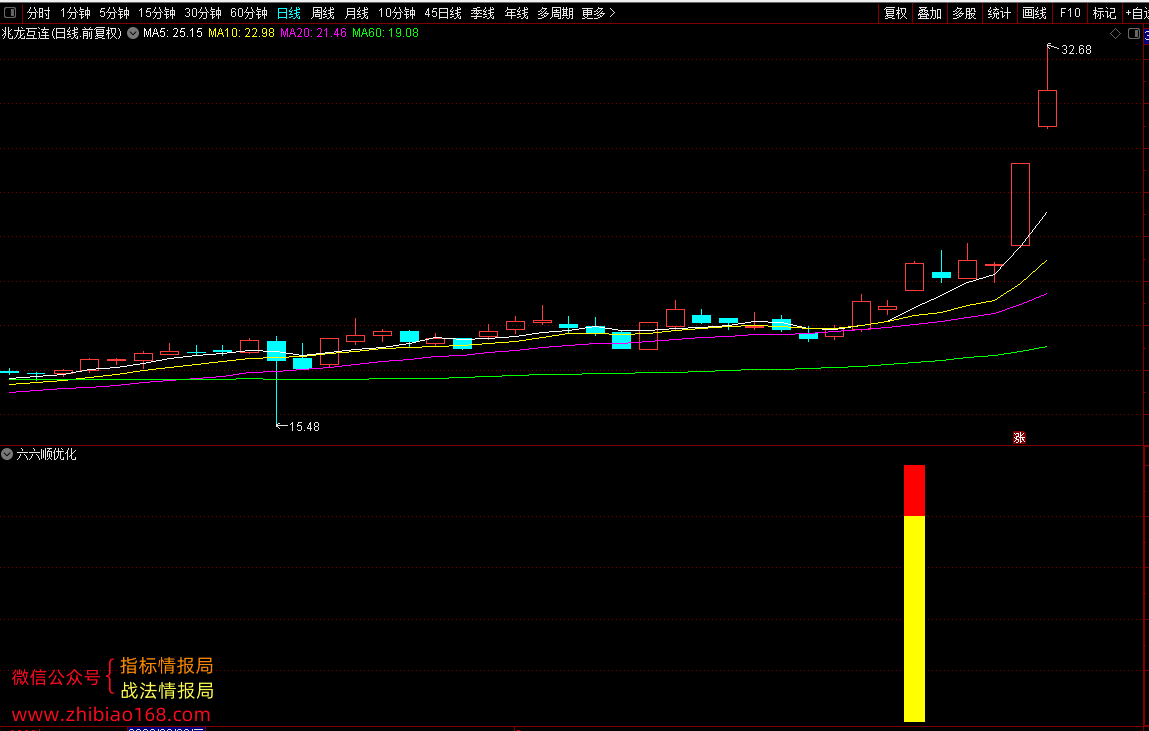The height and width of the screenshot is (731, 1149).
Task: Click the split panel icon beside the diamond
Action: [x=1134, y=34]
